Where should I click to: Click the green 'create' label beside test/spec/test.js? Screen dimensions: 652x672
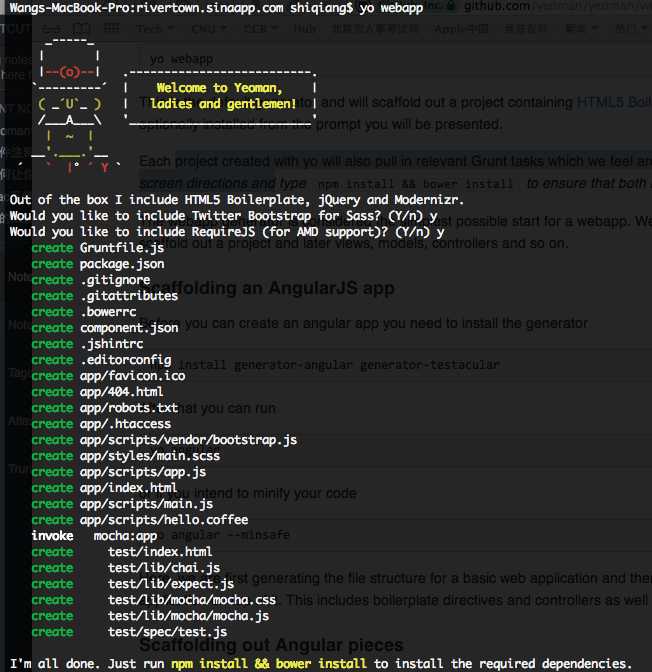coord(52,632)
